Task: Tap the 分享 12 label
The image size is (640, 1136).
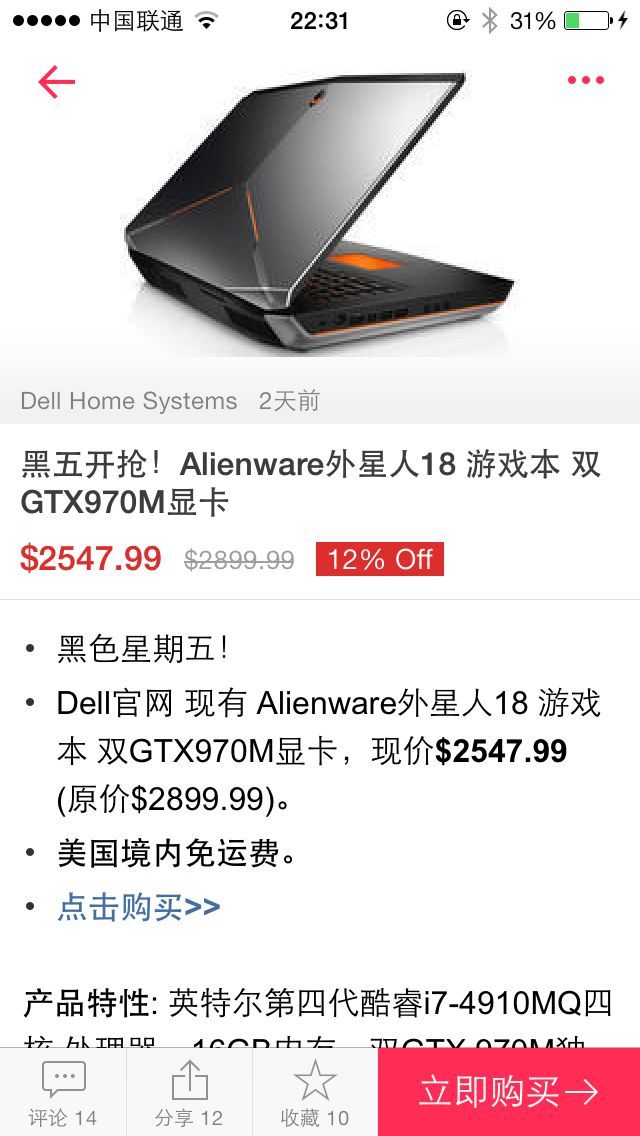Action: [x=189, y=1118]
